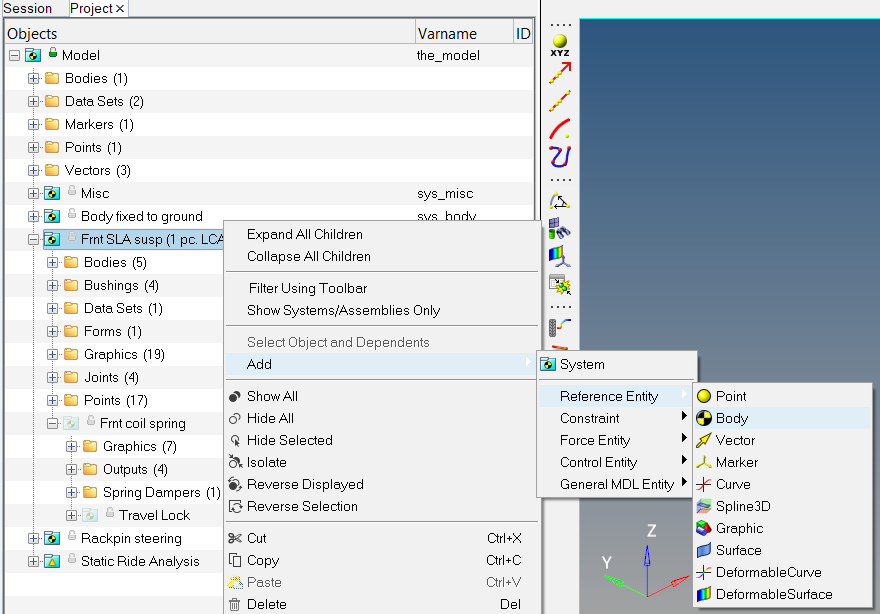
Task: Click the Points XYZ sphere toolbar icon
Action: [560, 44]
